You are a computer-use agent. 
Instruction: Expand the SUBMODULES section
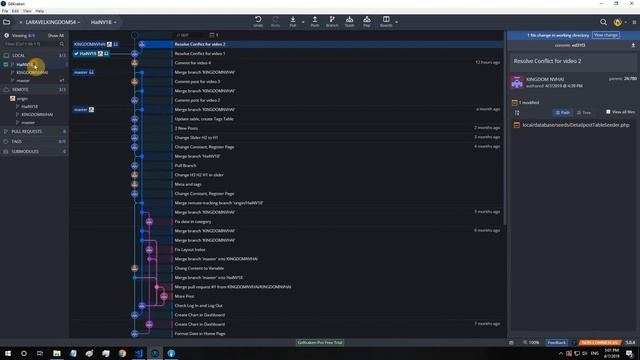(x=34, y=151)
